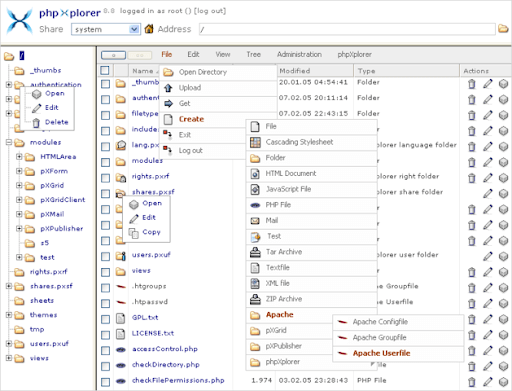Check the .htpasswd row checkbox
512x391 pixels.
pyautogui.click(x=105, y=303)
